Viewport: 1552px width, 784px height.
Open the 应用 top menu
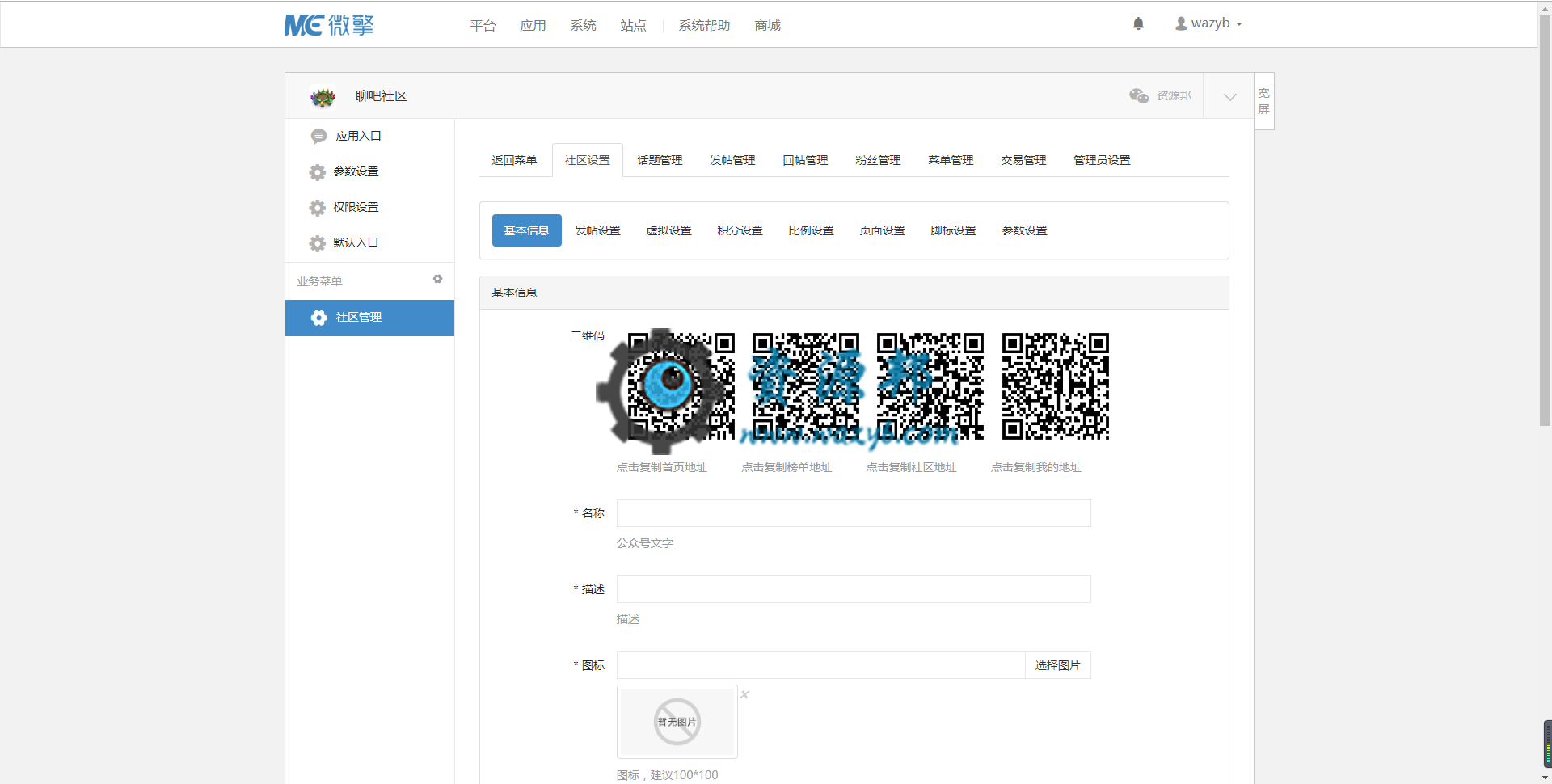coord(533,26)
